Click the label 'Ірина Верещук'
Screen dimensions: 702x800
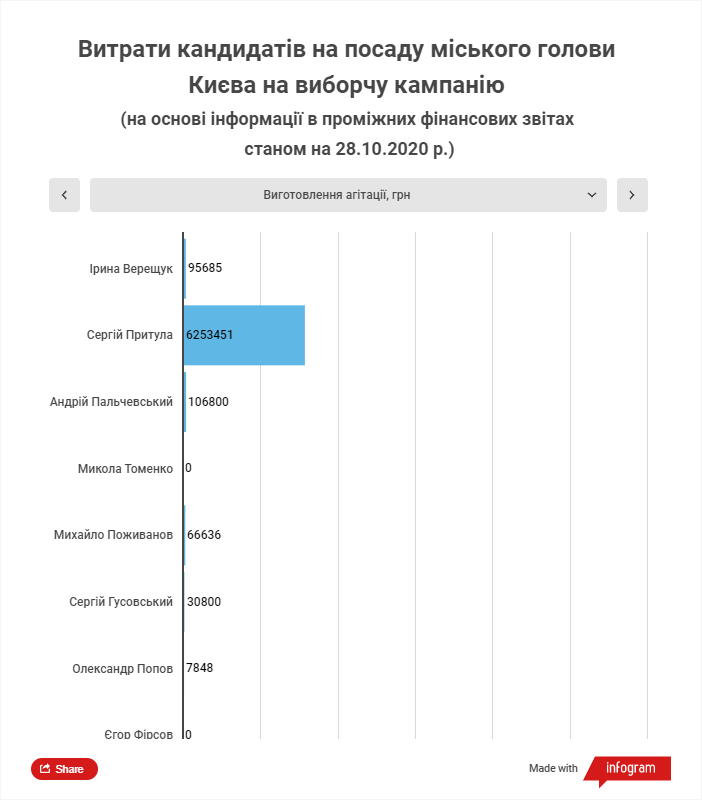[x=131, y=269]
